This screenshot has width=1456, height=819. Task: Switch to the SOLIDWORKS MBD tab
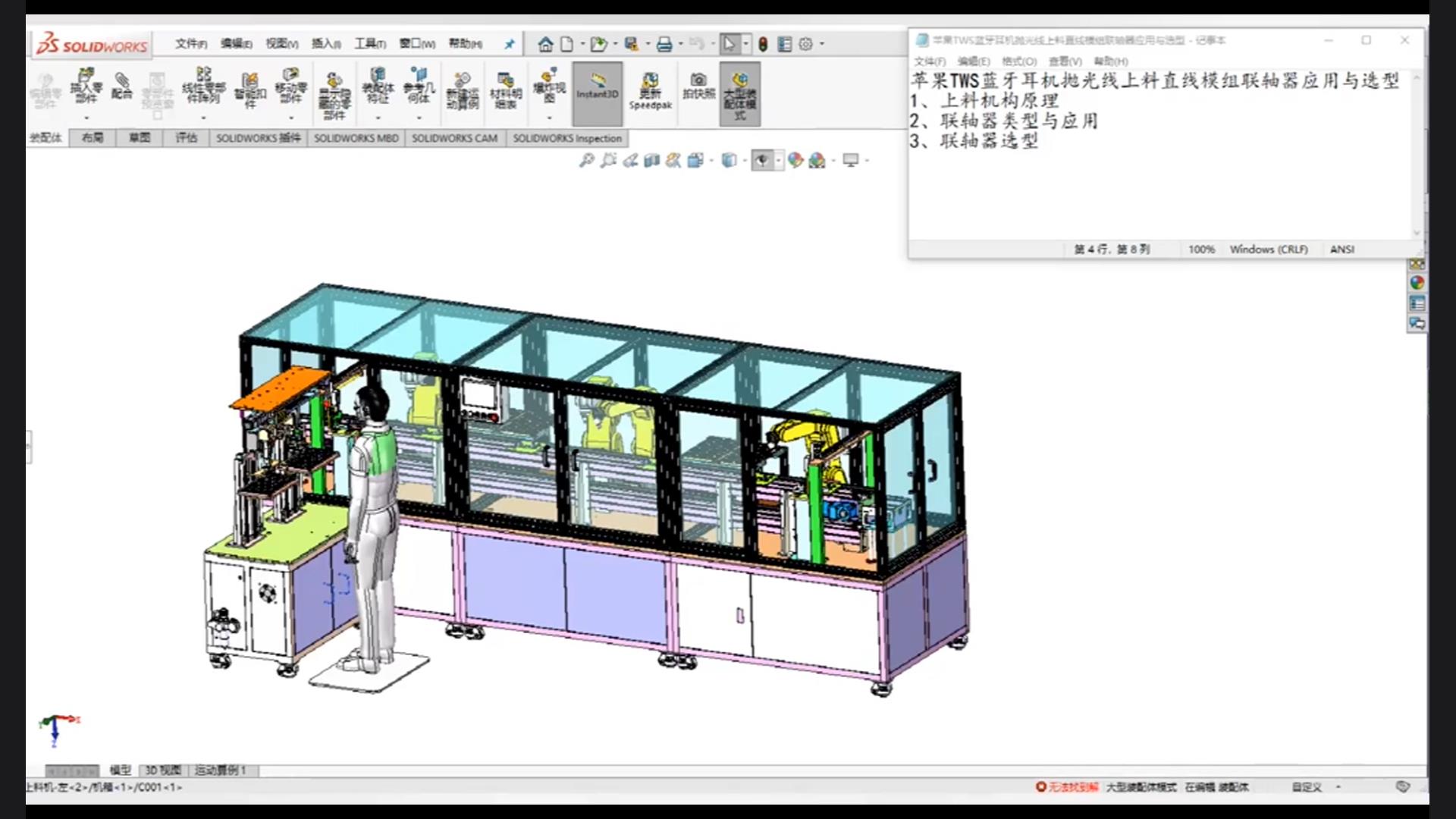(356, 138)
